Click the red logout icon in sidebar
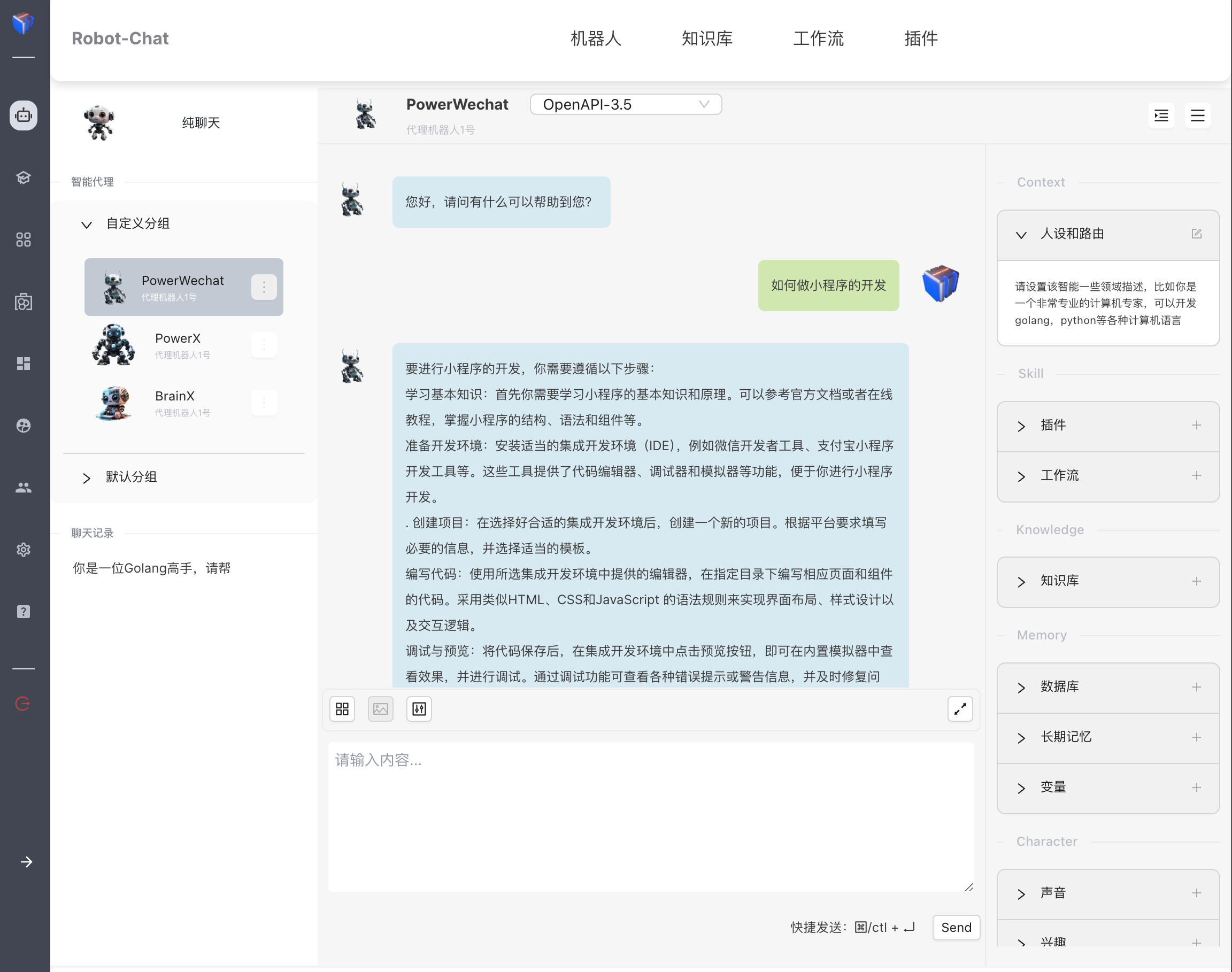Viewport: 1232px width, 972px height. point(23,704)
